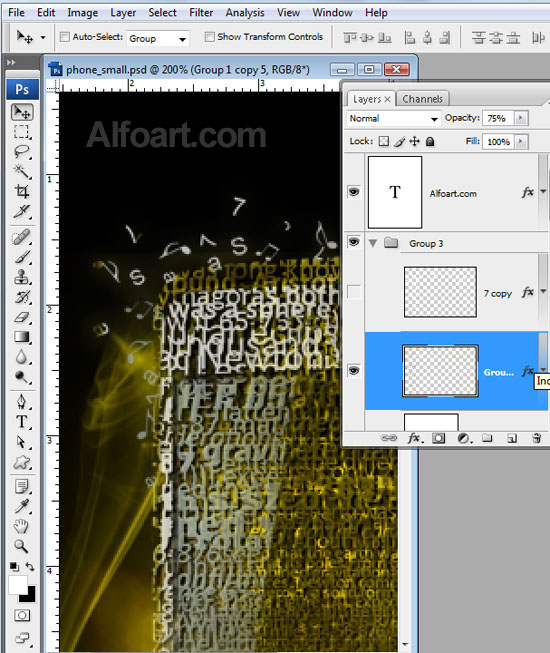The height and width of the screenshot is (653, 550).
Task: Switch to the Channels tab
Action: (422, 99)
